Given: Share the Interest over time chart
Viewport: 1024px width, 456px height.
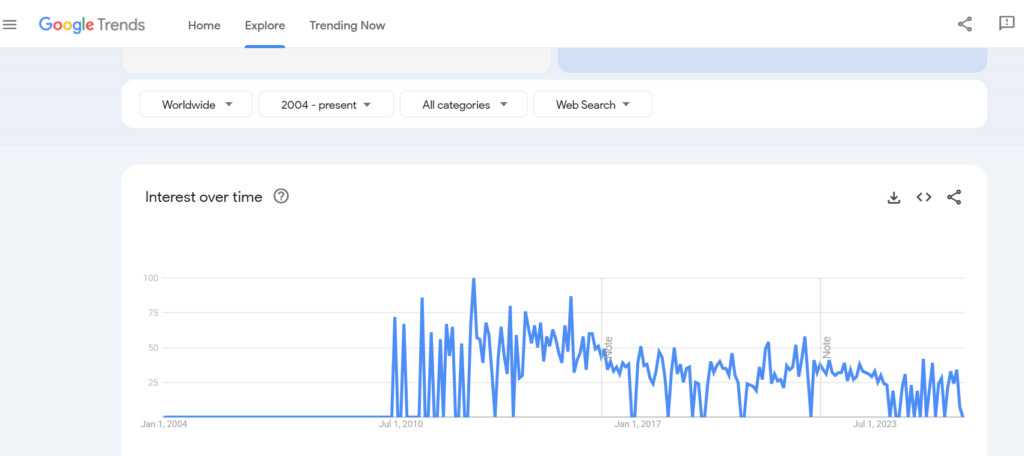Looking at the screenshot, I should click(x=954, y=198).
